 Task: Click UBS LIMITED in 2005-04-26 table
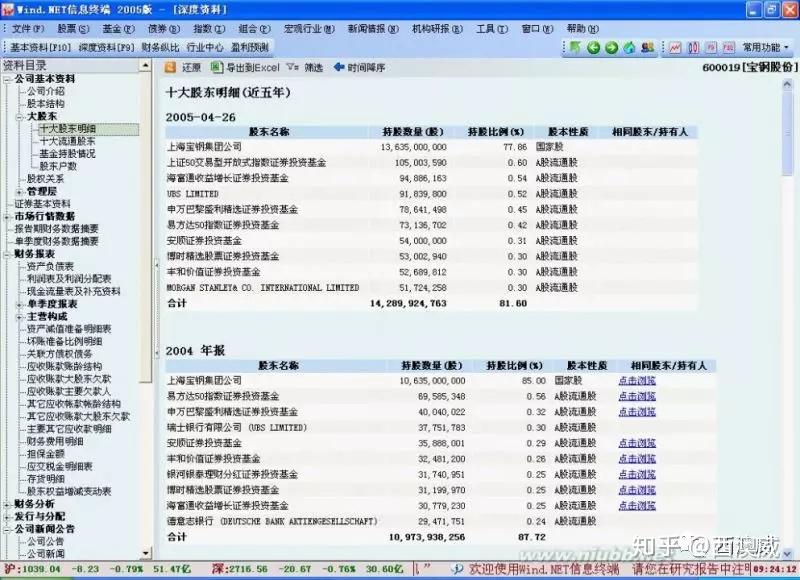coord(192,194)
